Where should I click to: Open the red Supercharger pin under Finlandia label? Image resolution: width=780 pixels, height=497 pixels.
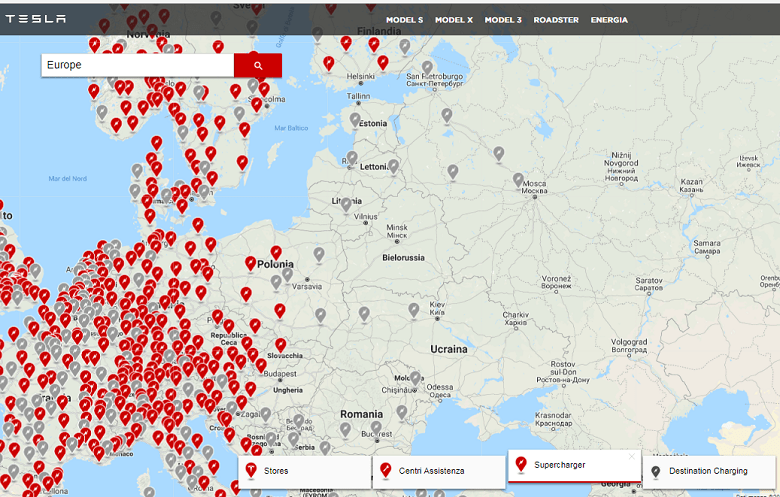click(373, 46)
